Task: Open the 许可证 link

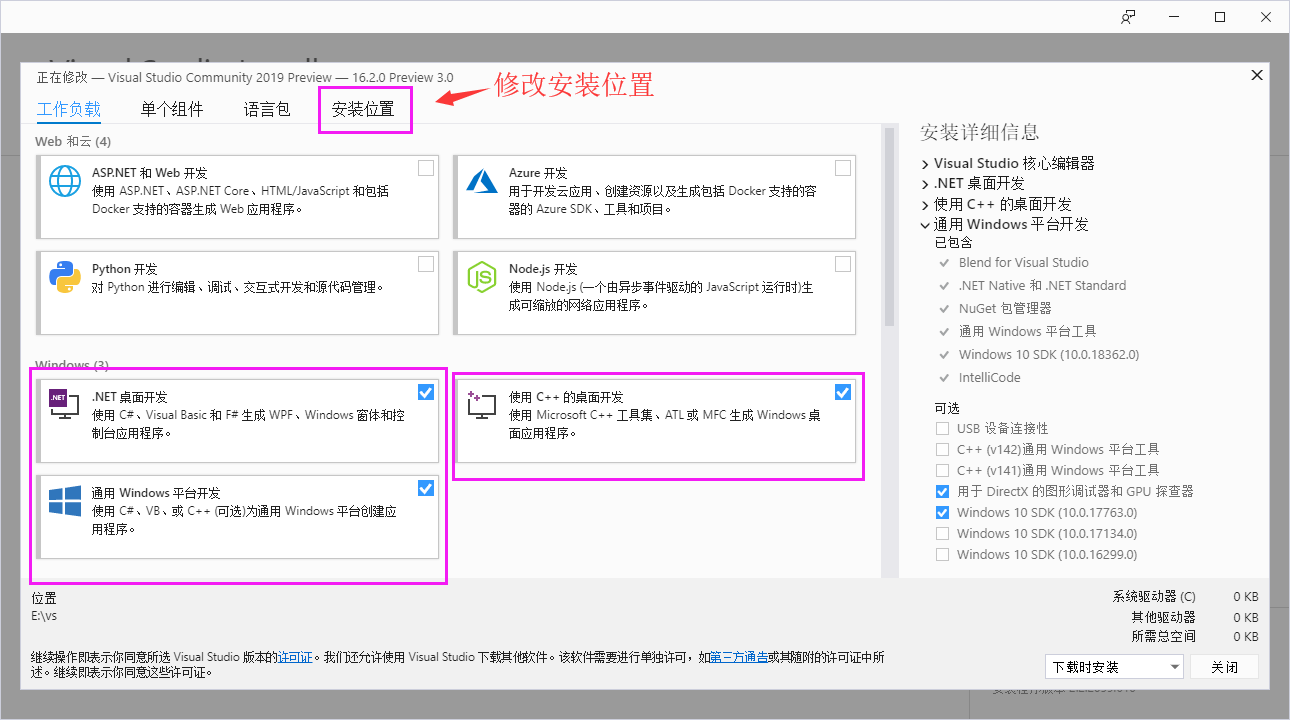Action: point(295,657)
